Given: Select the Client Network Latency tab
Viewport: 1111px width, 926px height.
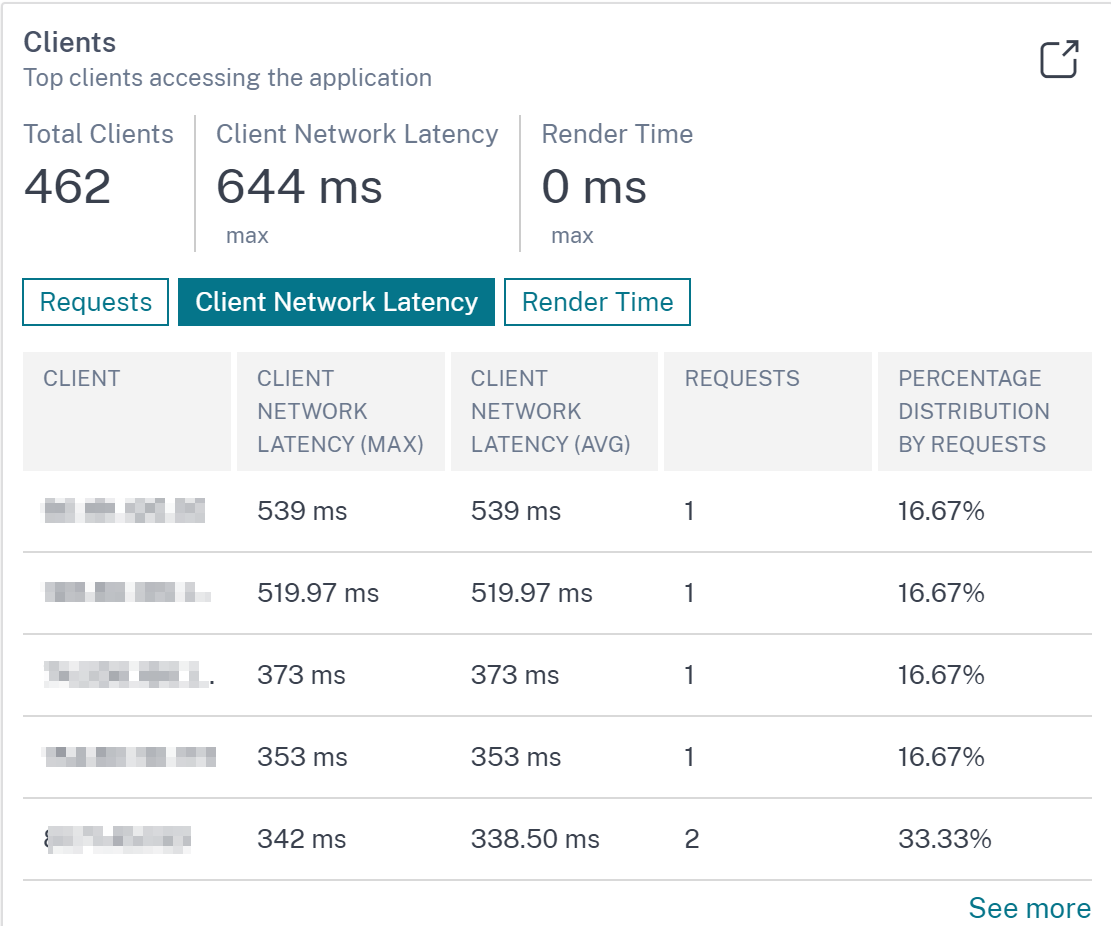Looking at the screenshot, I should (337, 302).
